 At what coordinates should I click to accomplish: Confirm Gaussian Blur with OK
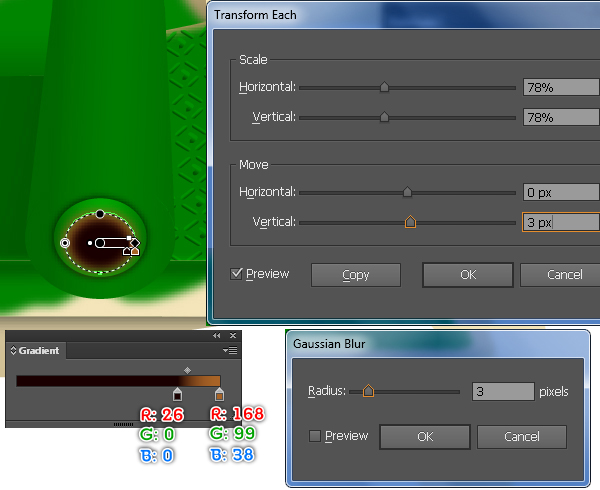click(425, 436)
